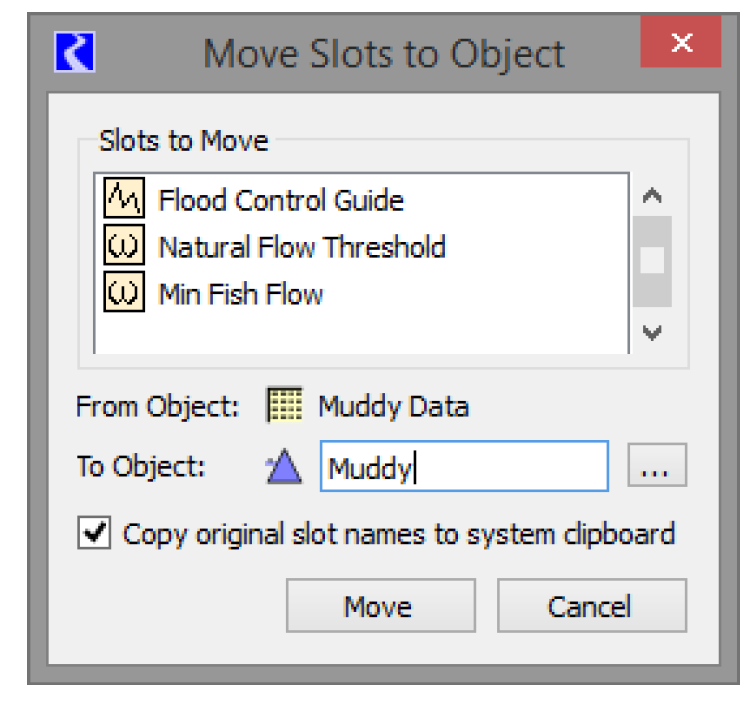Click the Muddy Data object grid icon
The image size is (755, 715).
[x=285, y=407]
